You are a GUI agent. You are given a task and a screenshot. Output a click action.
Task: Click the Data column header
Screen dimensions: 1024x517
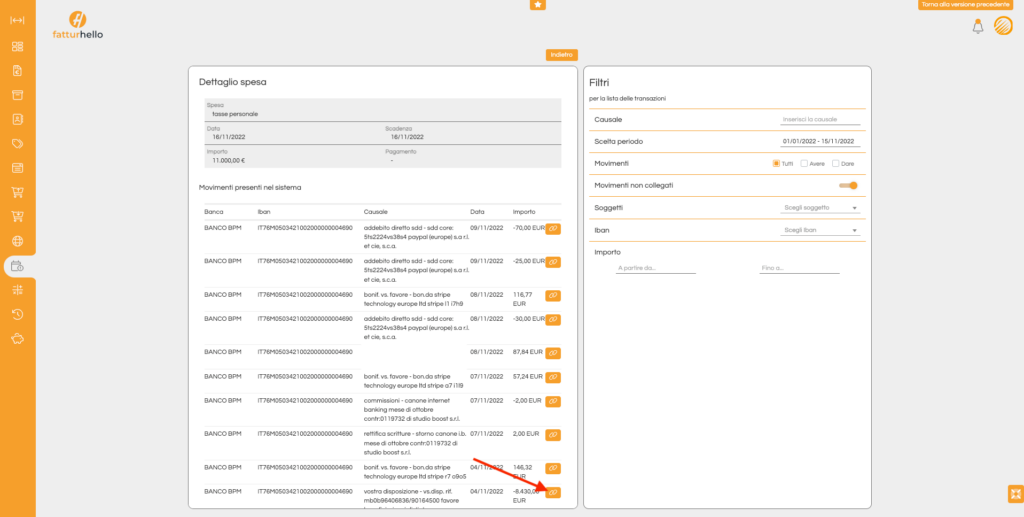477,212
